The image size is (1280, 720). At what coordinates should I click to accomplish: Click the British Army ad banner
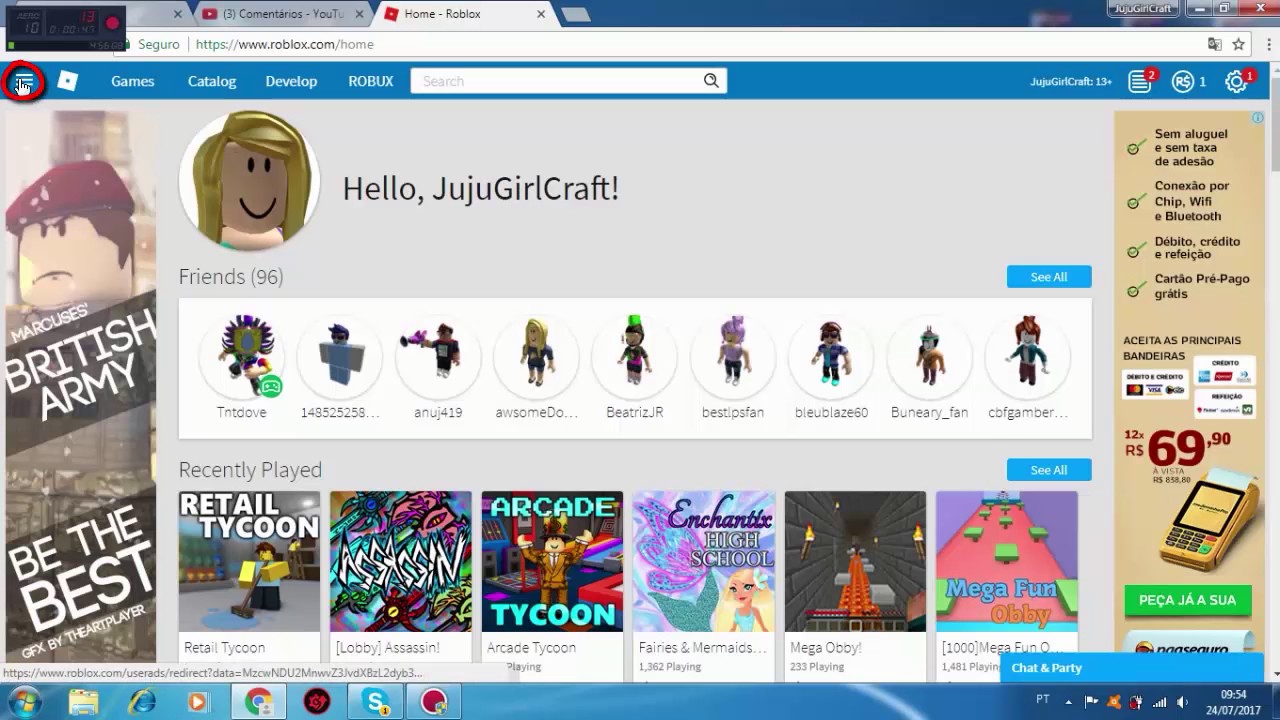click(81, 385)
